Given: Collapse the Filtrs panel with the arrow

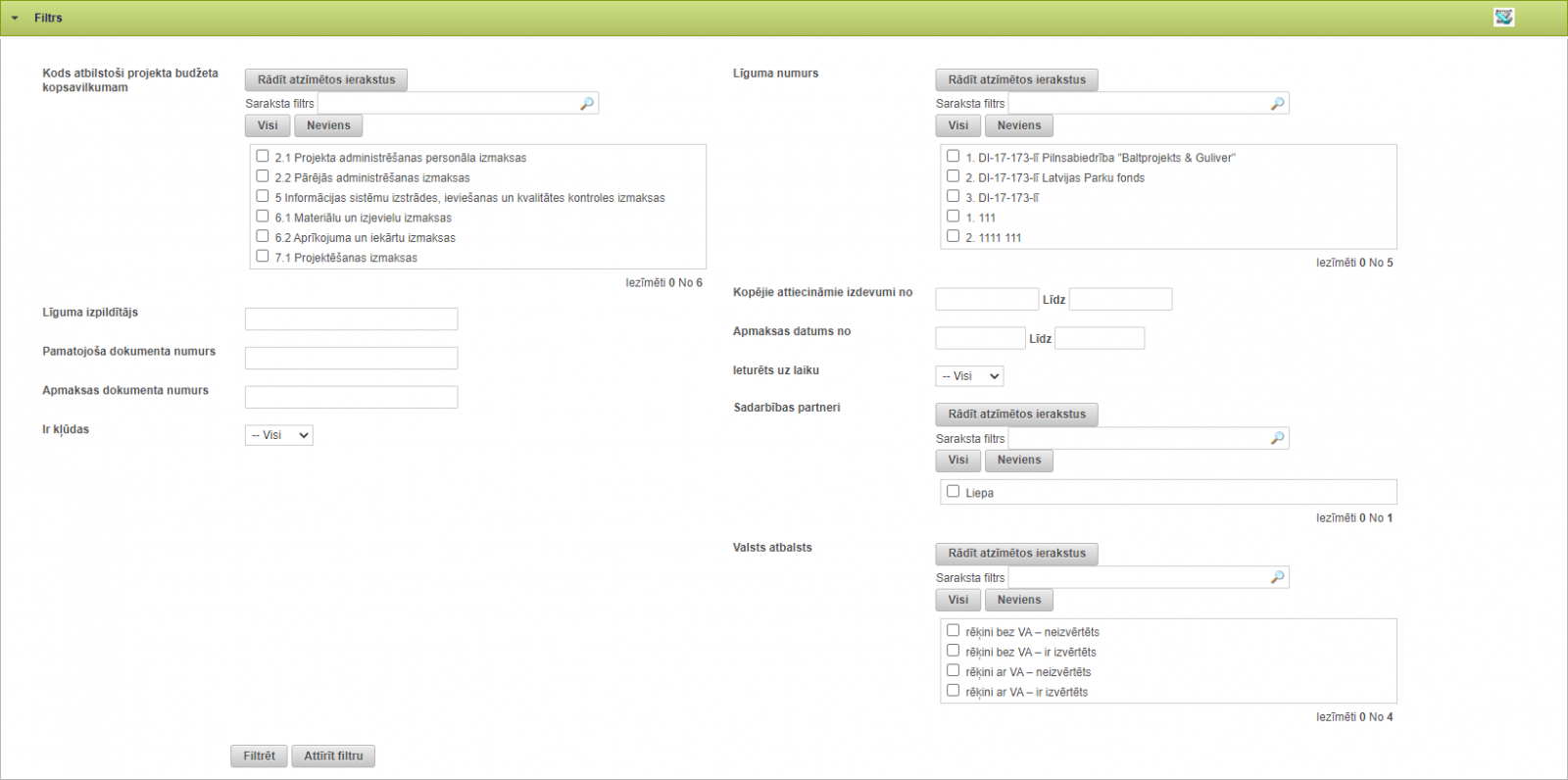Looking at the screenshot, I should click(x=15, y=19).
